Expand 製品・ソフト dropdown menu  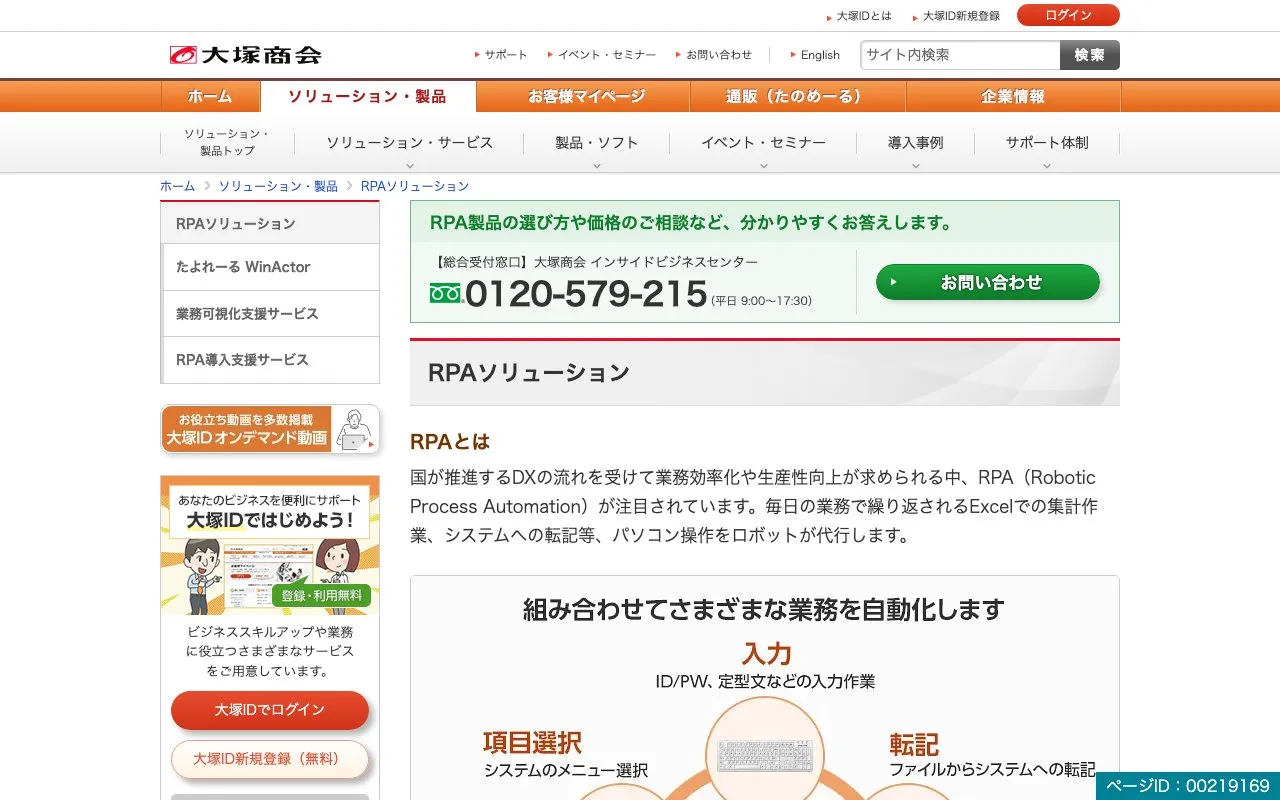597,143
